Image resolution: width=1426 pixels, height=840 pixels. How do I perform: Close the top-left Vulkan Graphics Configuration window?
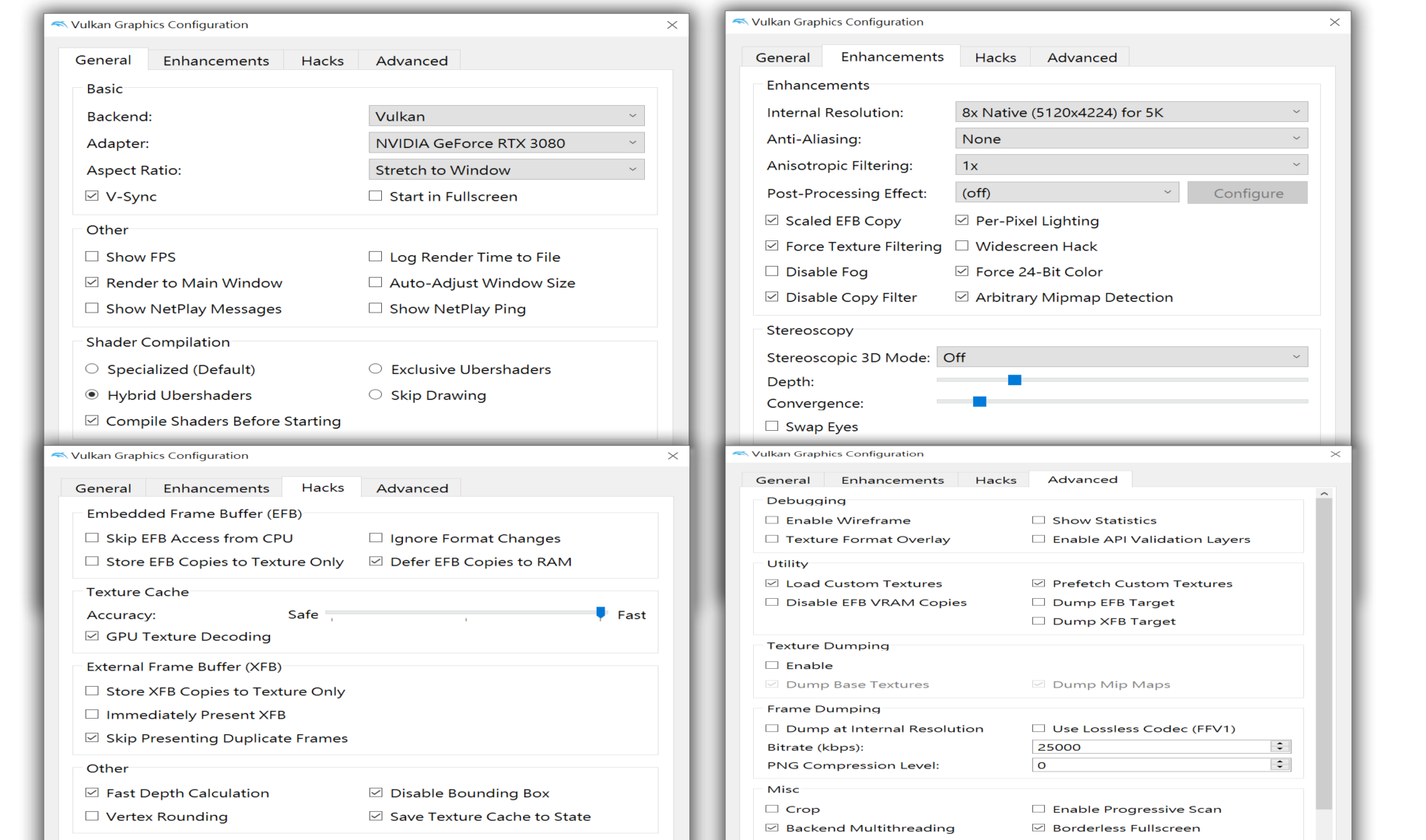(672, 25)
